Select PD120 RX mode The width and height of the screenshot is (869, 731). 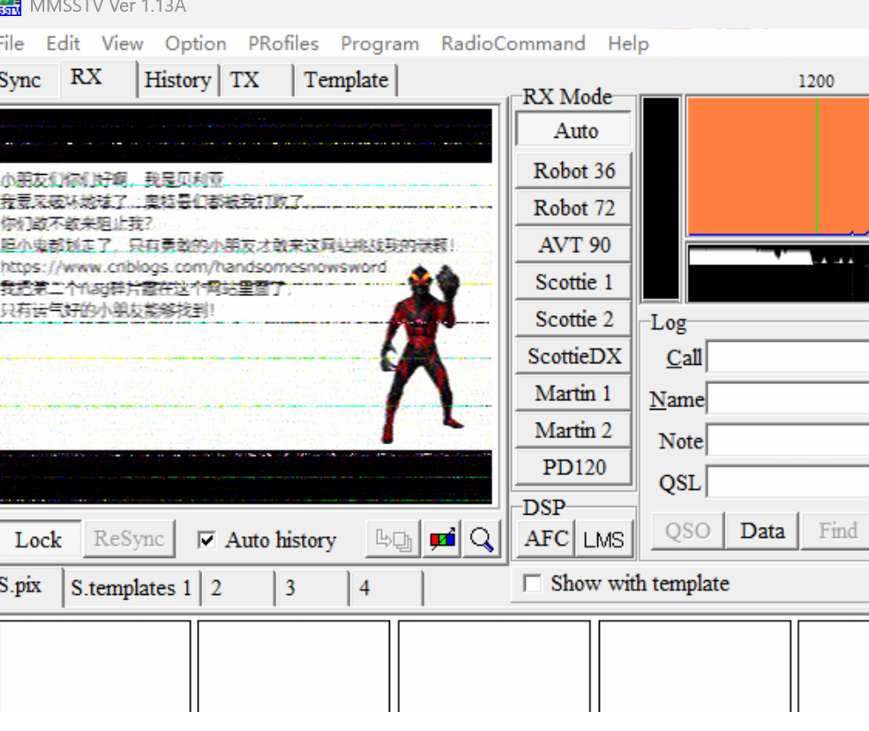[574, 468]
